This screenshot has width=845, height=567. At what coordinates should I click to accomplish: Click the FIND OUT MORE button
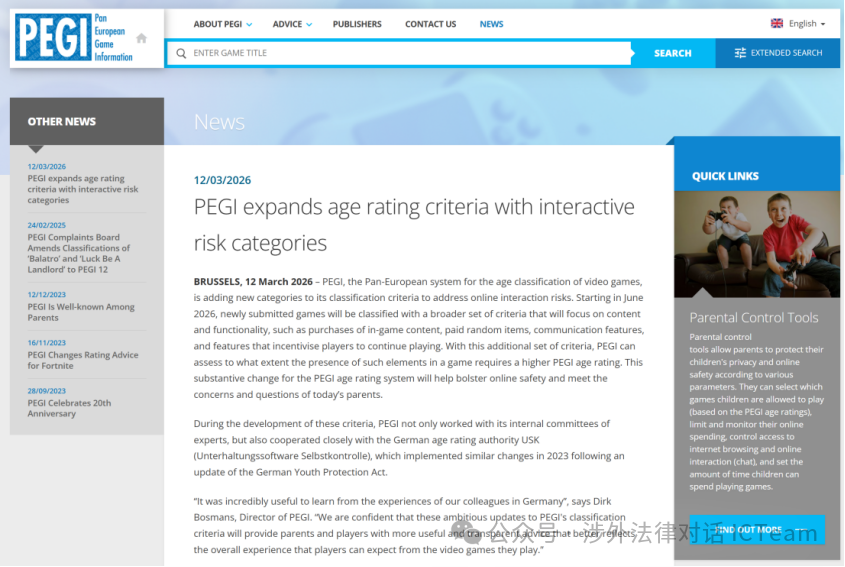[757, 530]
